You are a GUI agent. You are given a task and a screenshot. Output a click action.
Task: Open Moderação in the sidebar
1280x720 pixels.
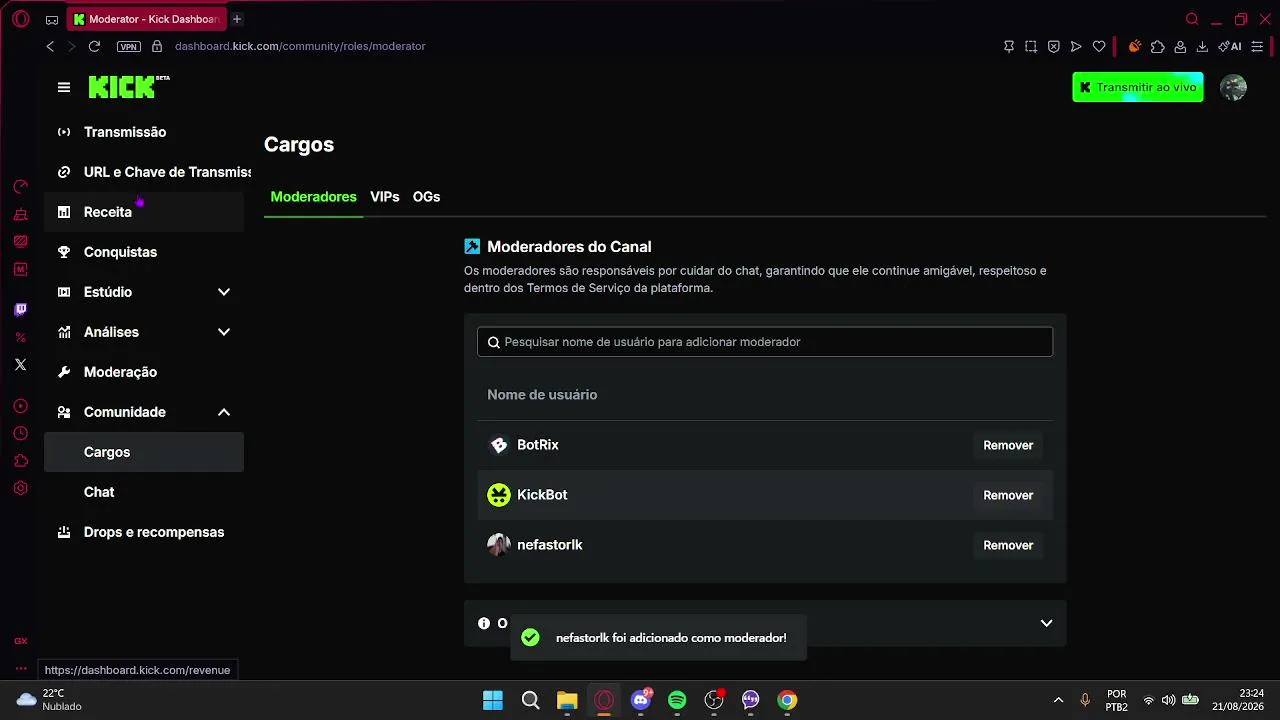144,372
